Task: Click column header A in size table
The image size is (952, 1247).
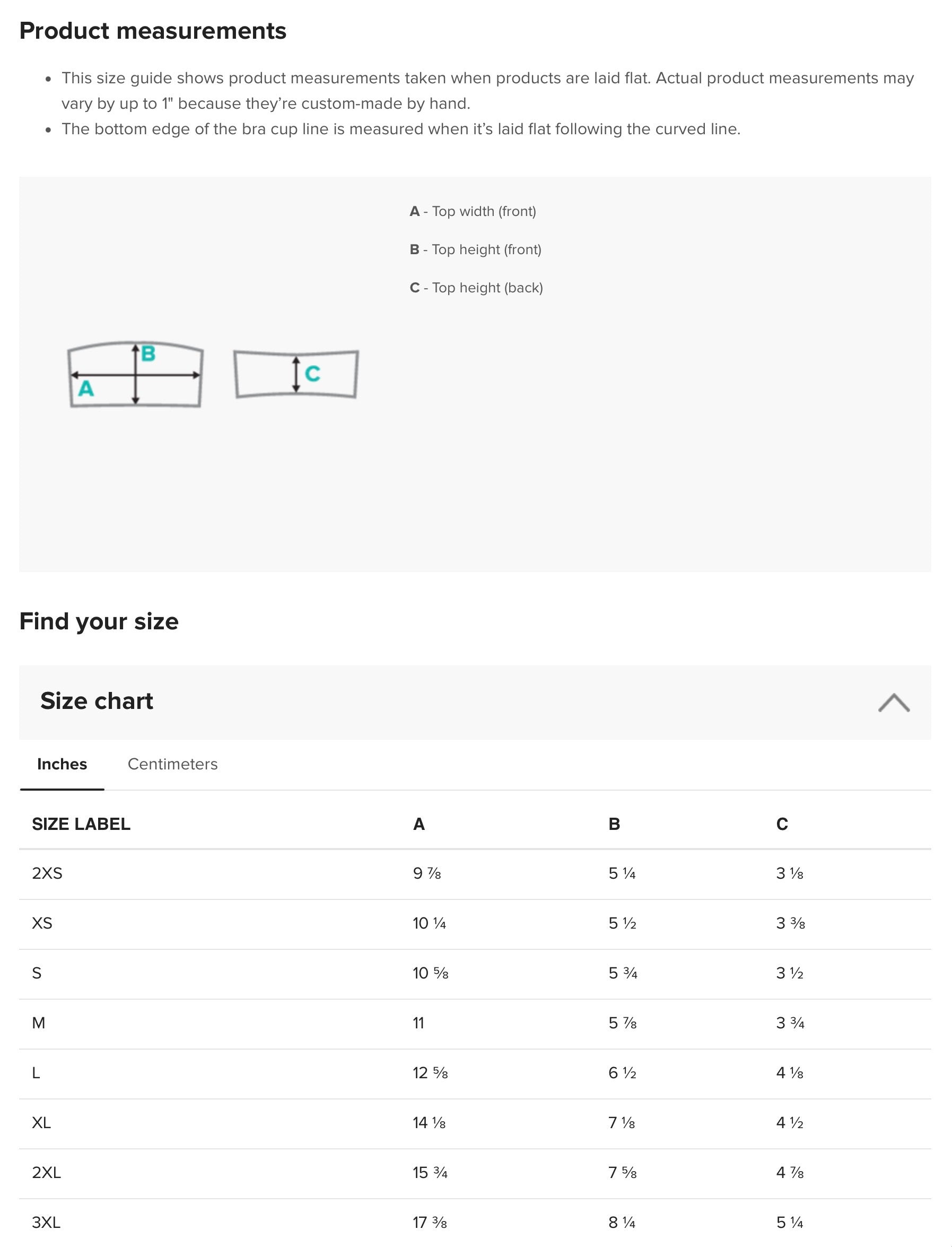Action: pyautogui.click(x=419, y=824)
